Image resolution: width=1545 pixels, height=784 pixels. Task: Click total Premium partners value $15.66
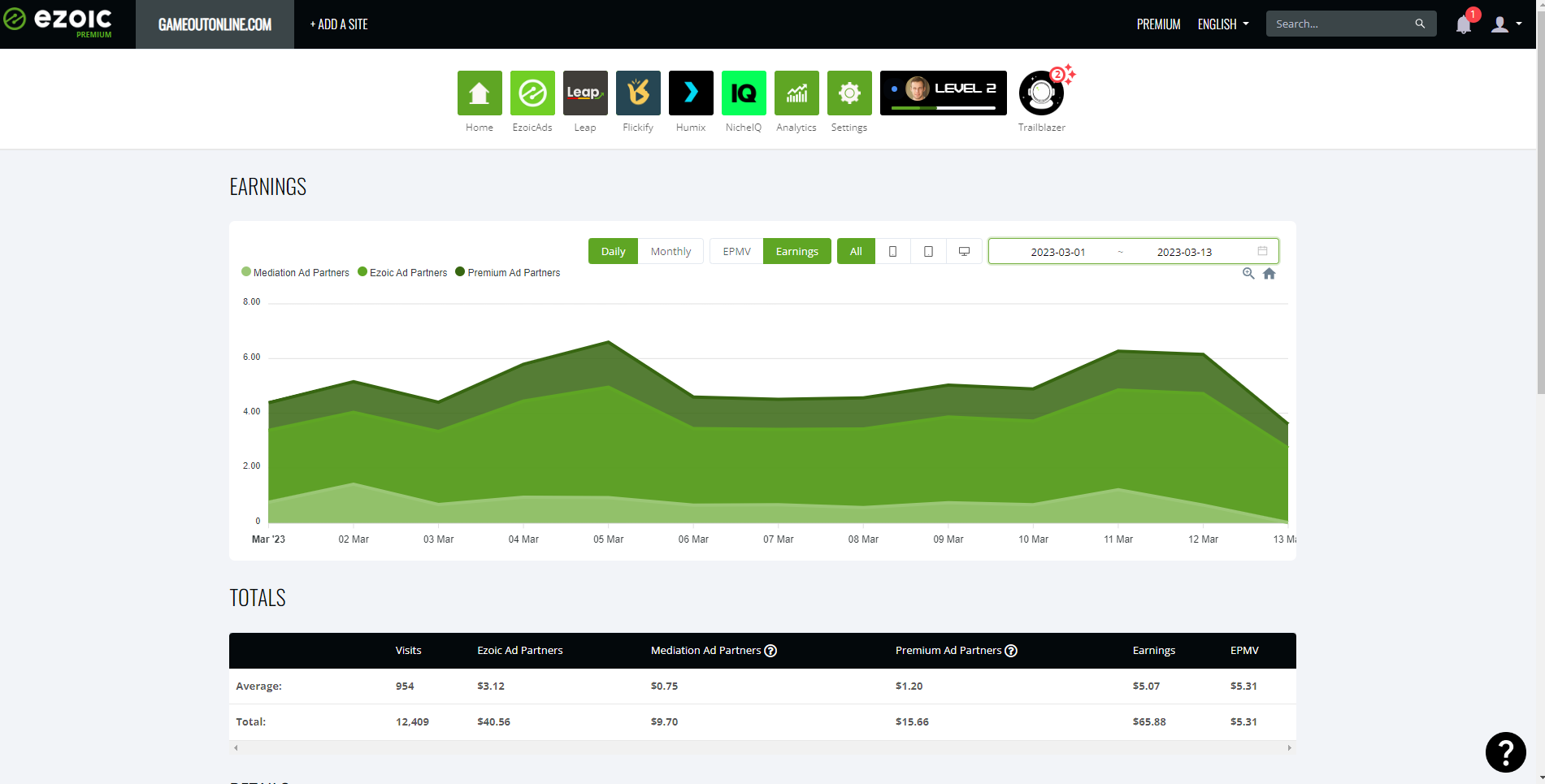point(912,721)
